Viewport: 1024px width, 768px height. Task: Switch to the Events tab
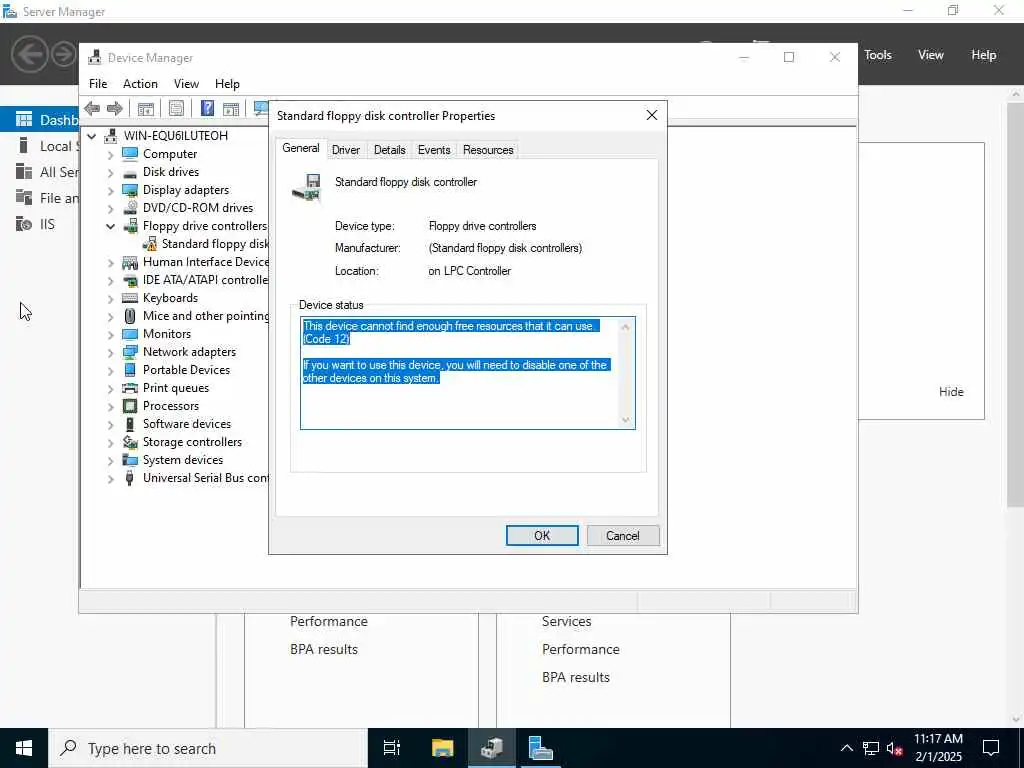[434, 150]
